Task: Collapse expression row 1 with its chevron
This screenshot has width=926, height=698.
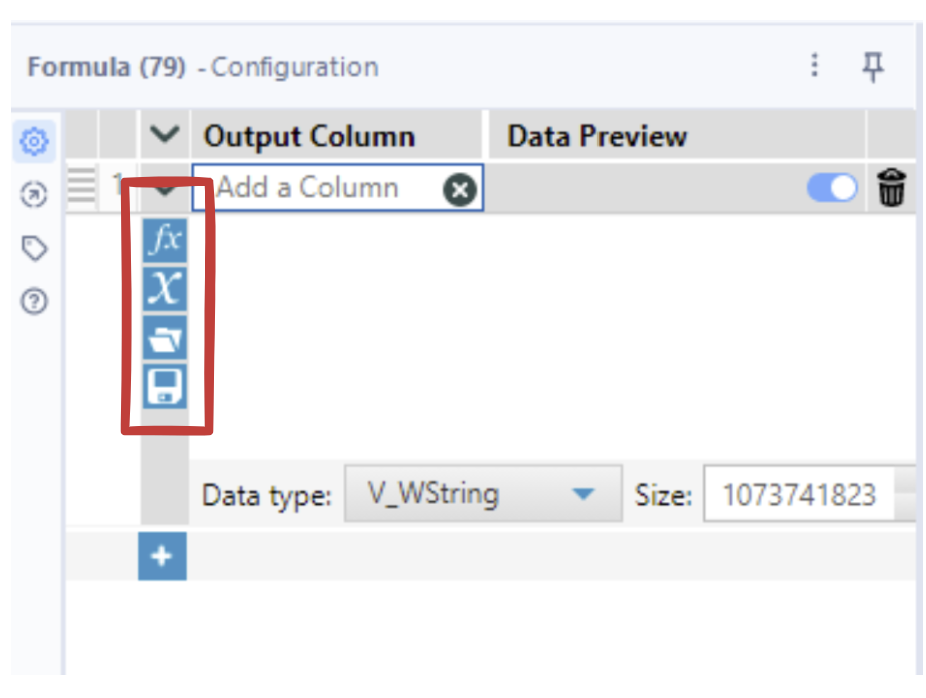Action: (x=166, y=188)
